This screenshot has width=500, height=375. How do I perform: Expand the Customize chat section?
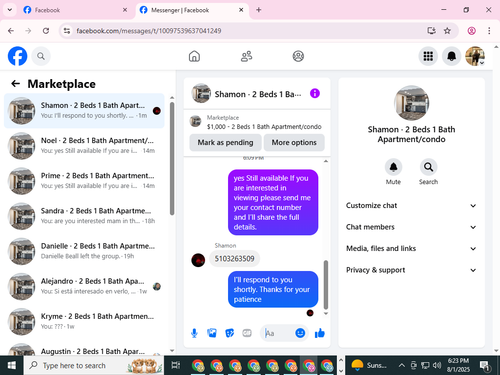(411, 205)
